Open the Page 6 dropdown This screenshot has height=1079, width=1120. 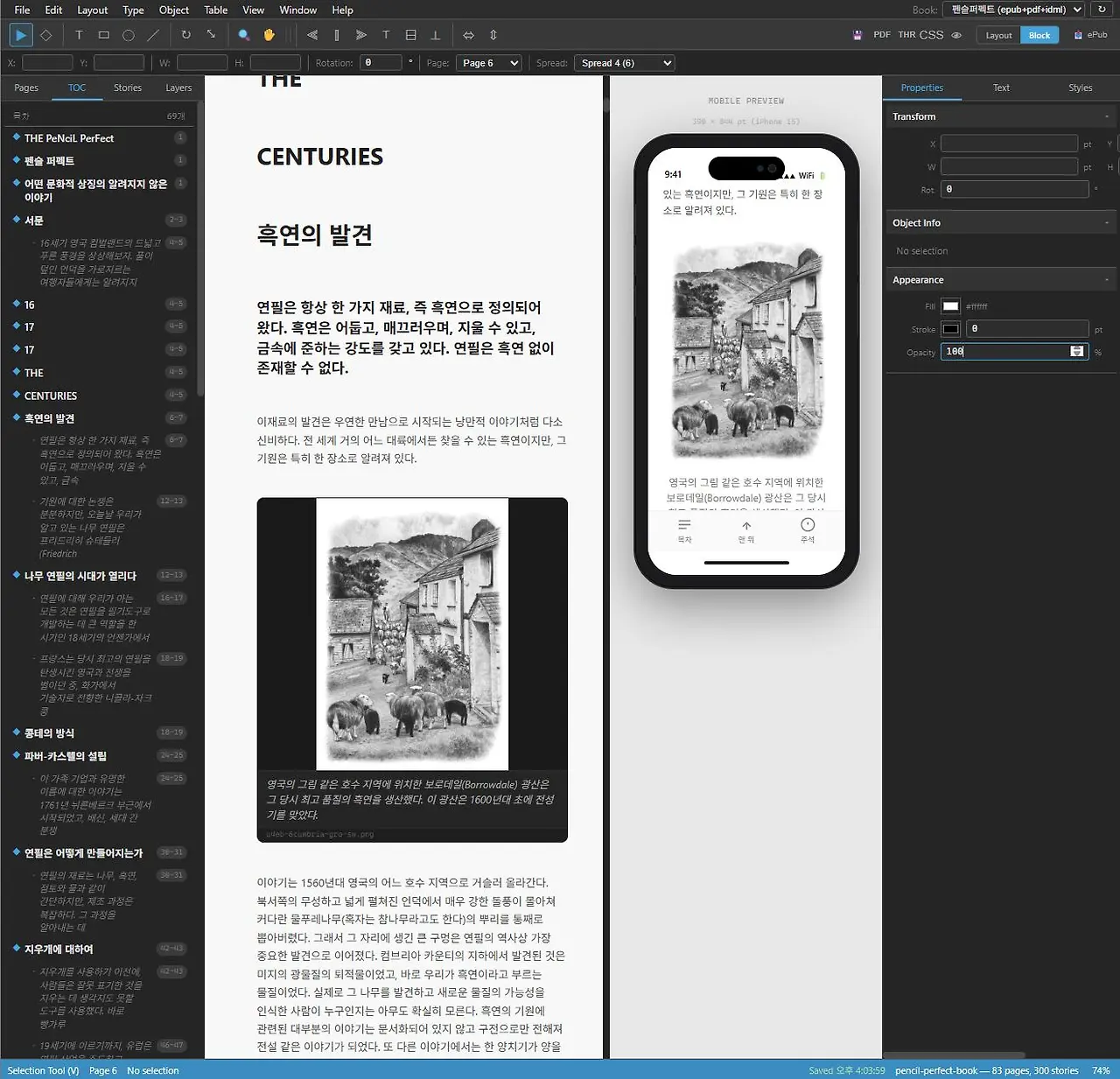(x=490, y=63)
